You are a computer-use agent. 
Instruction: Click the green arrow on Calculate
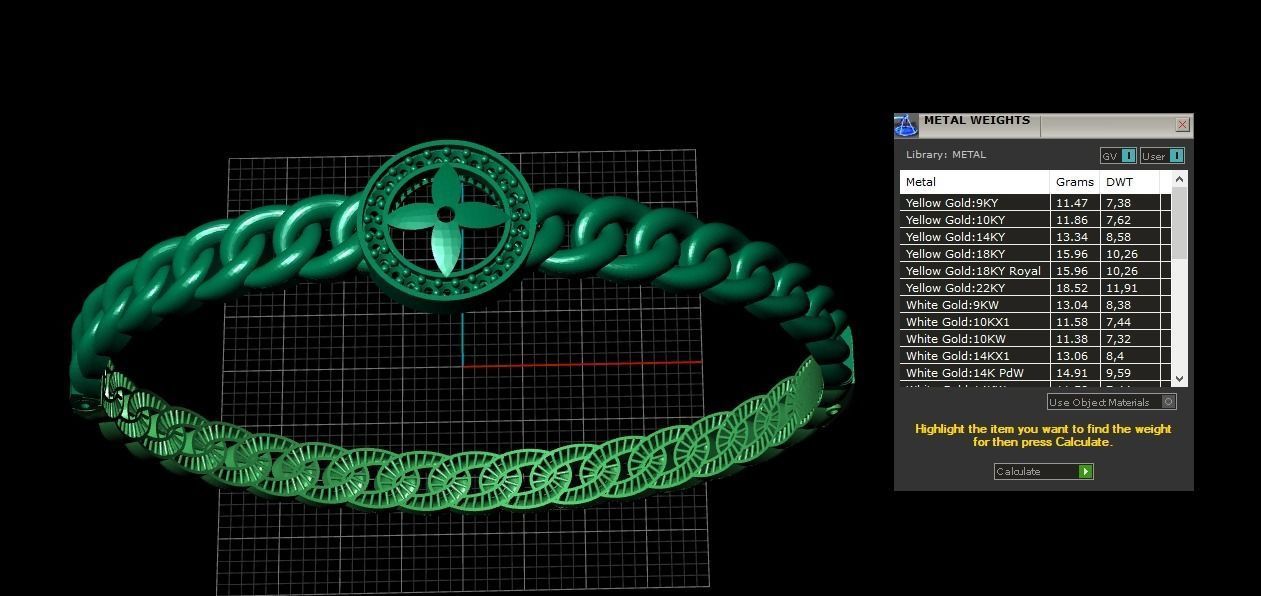[1086, 471]
